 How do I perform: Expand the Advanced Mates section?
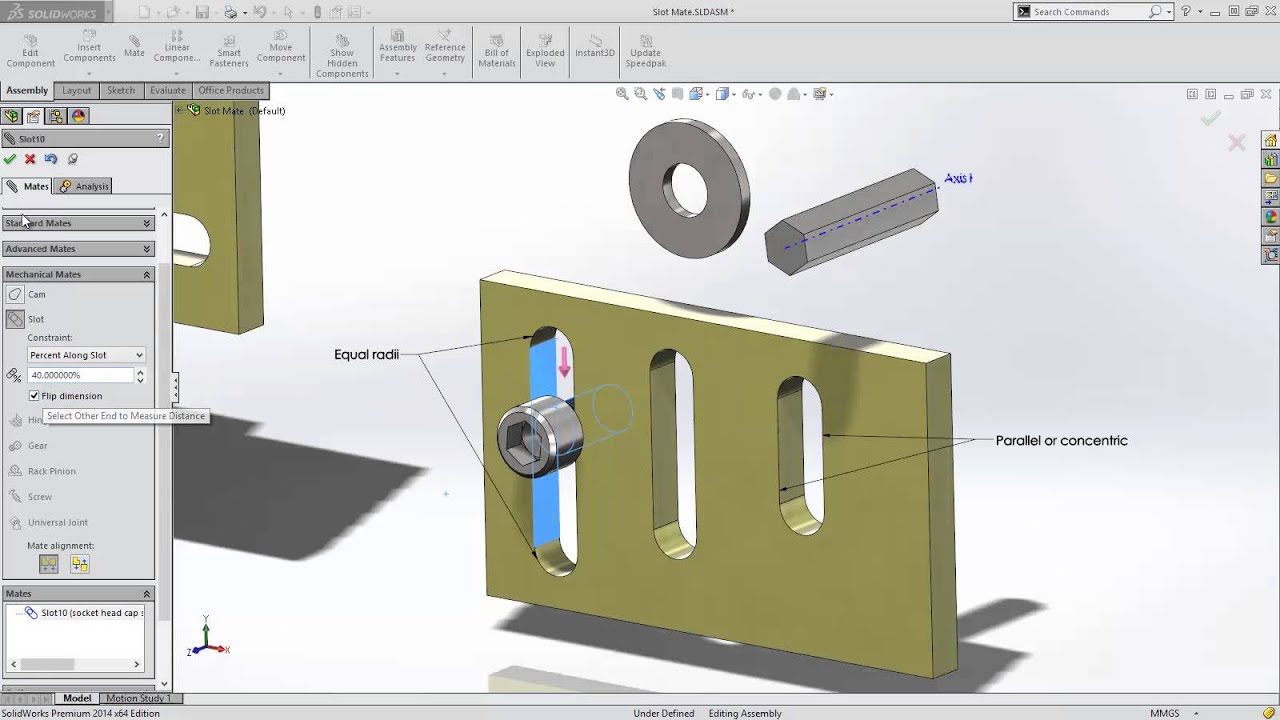tap(78, 249)
